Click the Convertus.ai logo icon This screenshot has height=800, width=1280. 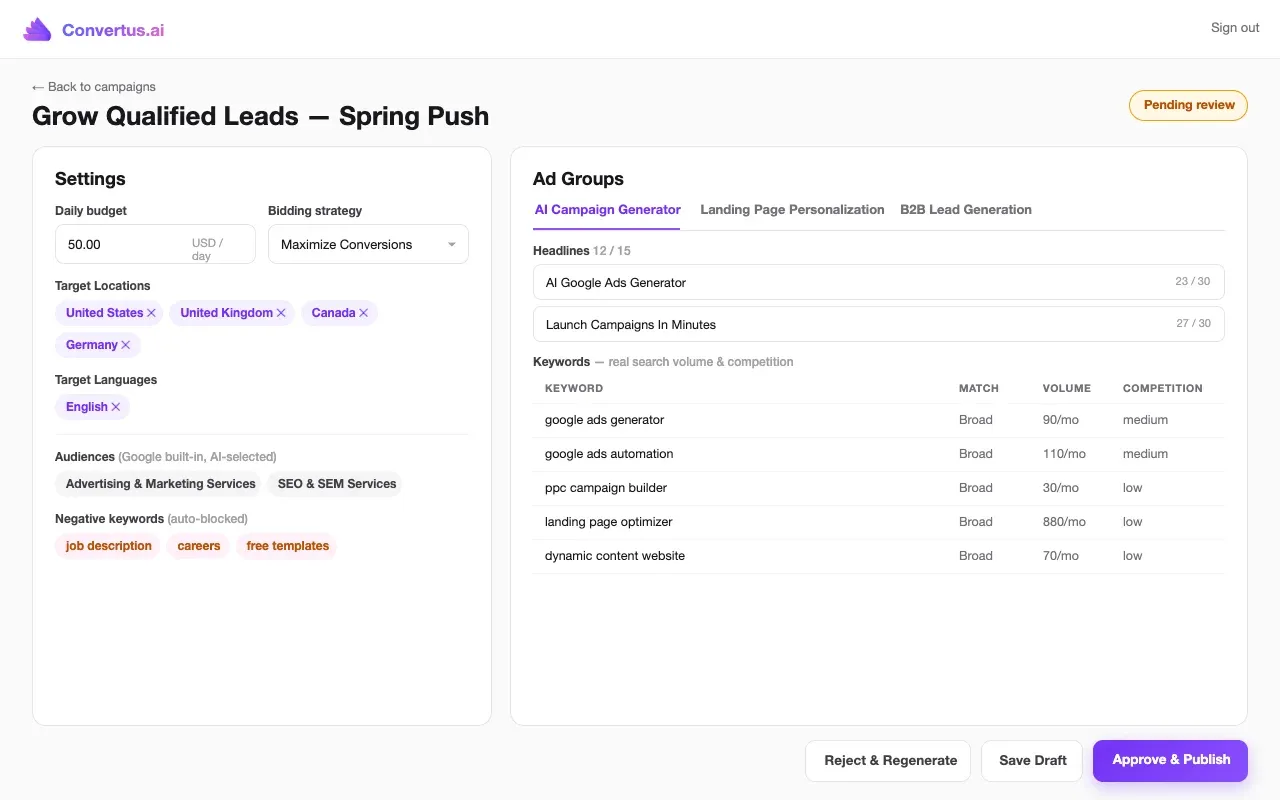[37, 30]
